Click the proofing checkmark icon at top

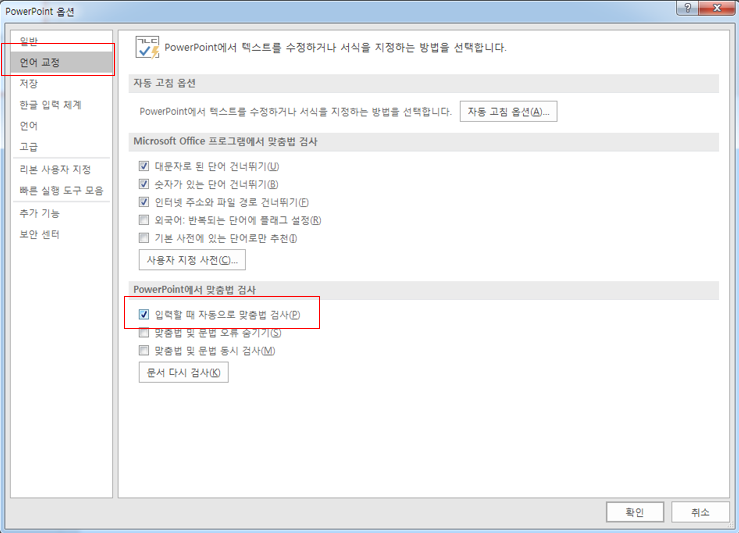tap(147, 47)
